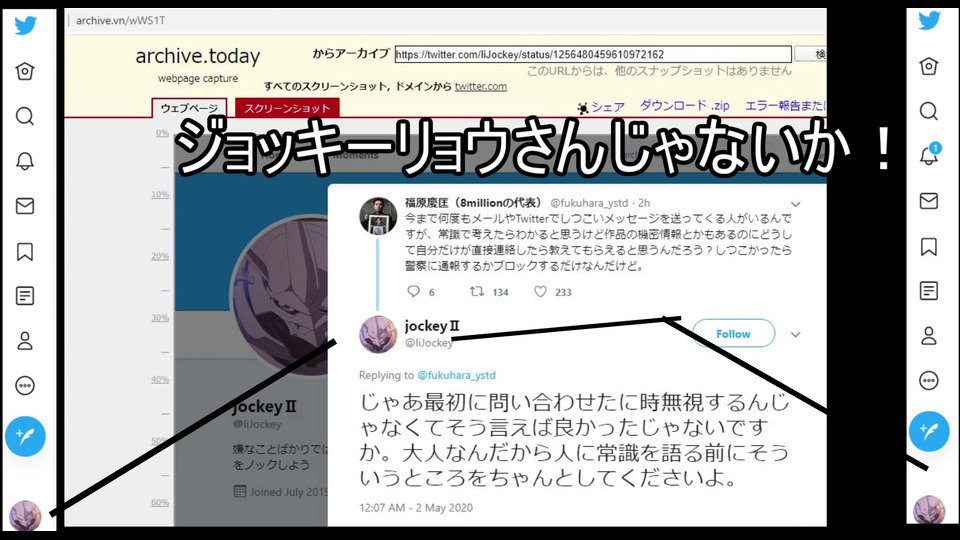Open Messages envelope in left sidebar
Image resolution: width=960 pixels, height=540 pixels.
pos(25,206)
